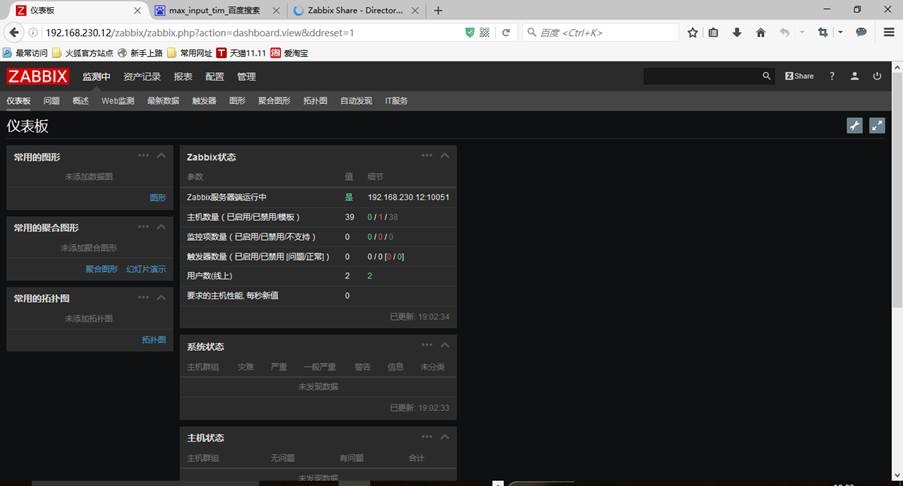Open the 主机状态 widget options dots
Image resolution: width=903 pixels, height=486 pixels.
click(427, 436)
